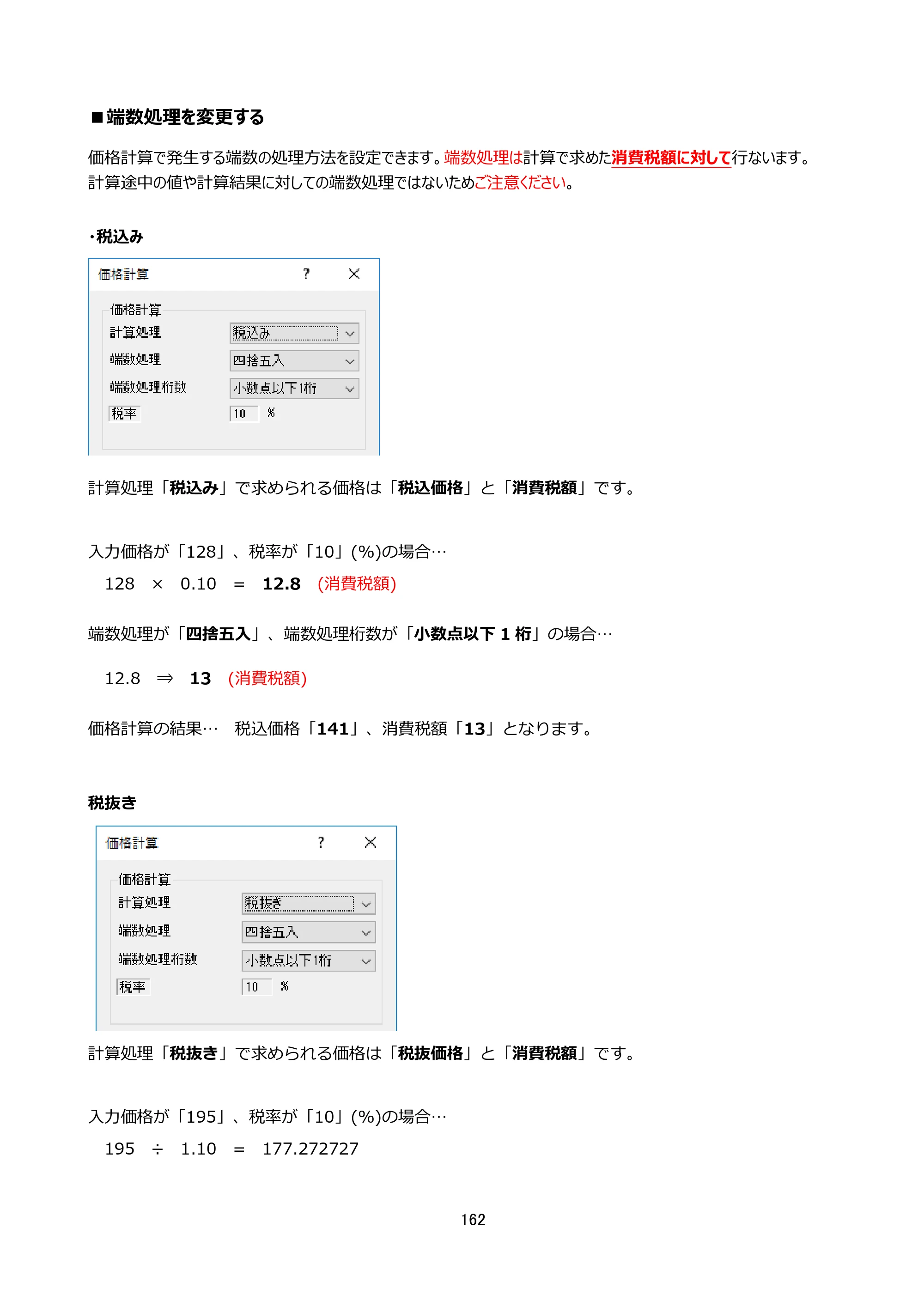Click the red (消費税額) after 12.8
Viewport: 924px width, 1307px height.
pos(357,584)
